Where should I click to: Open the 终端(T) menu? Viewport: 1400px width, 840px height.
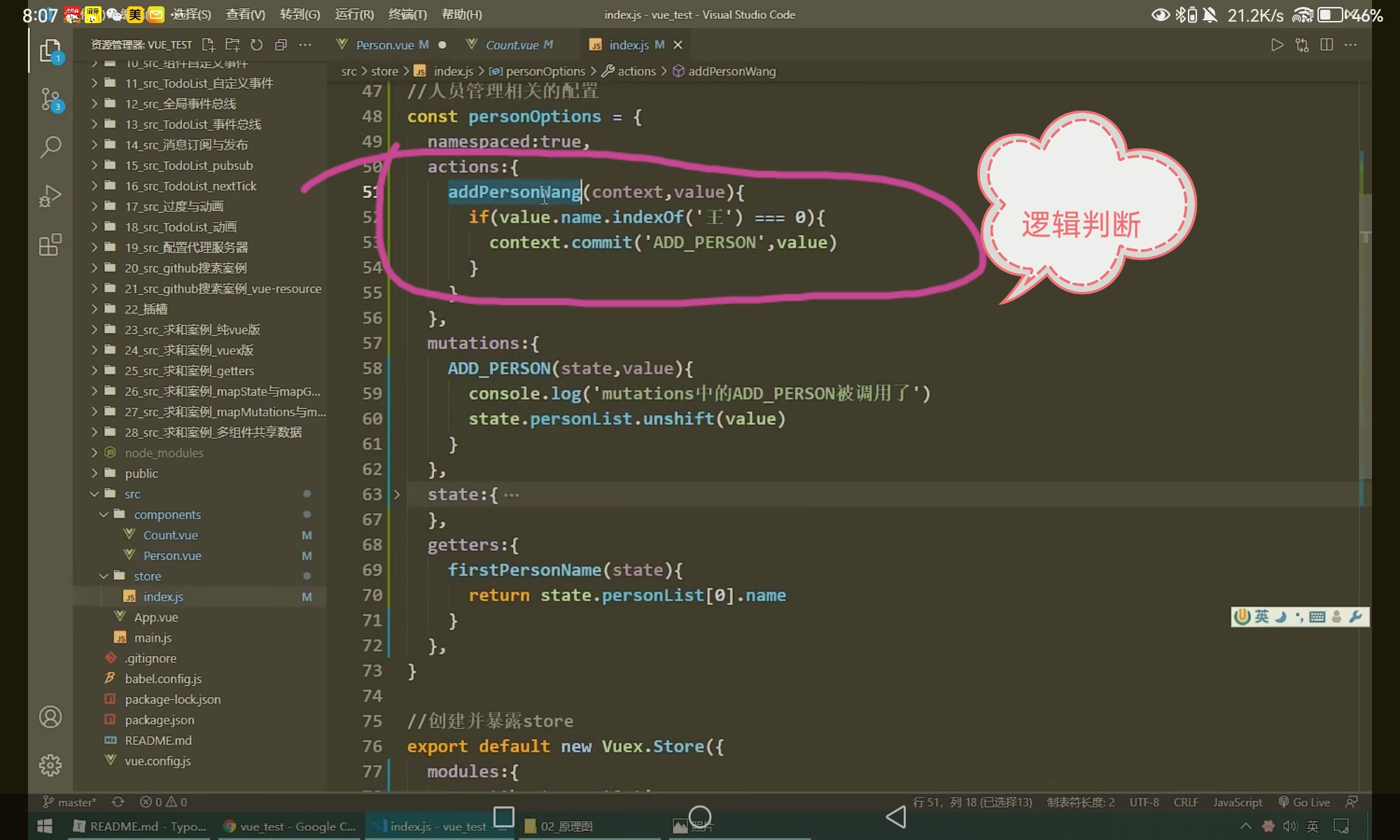click(407, 14)
